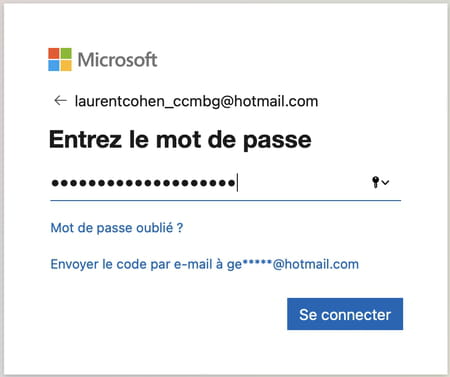450x377 pixels.
Task: Expand the chevron next to the key icon
Action: click(x=385, y=182)
